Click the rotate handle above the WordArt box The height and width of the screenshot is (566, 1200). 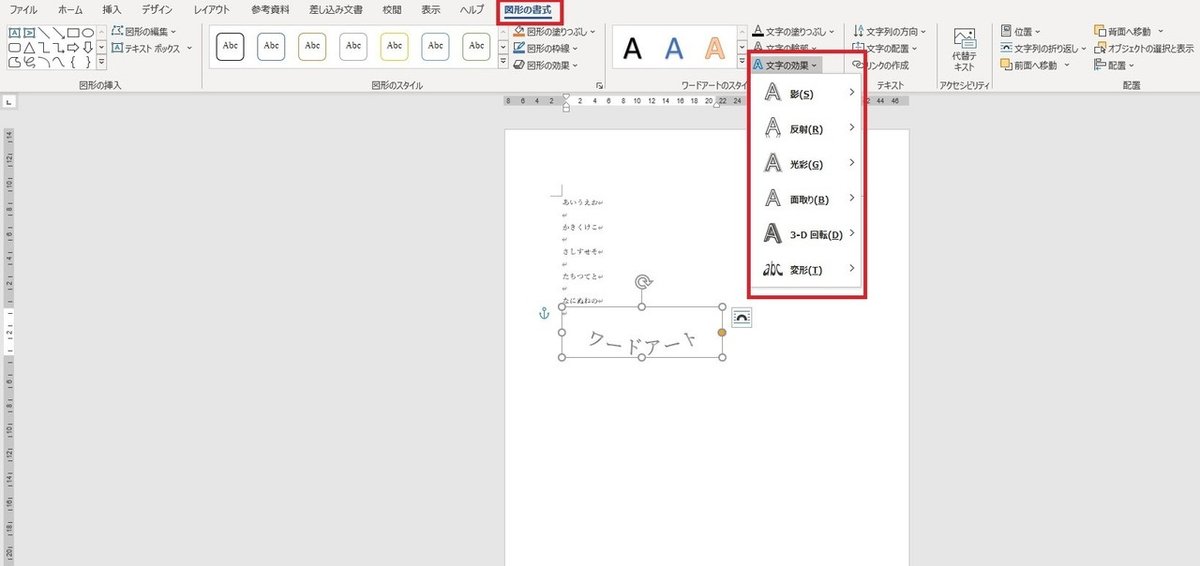643,282
